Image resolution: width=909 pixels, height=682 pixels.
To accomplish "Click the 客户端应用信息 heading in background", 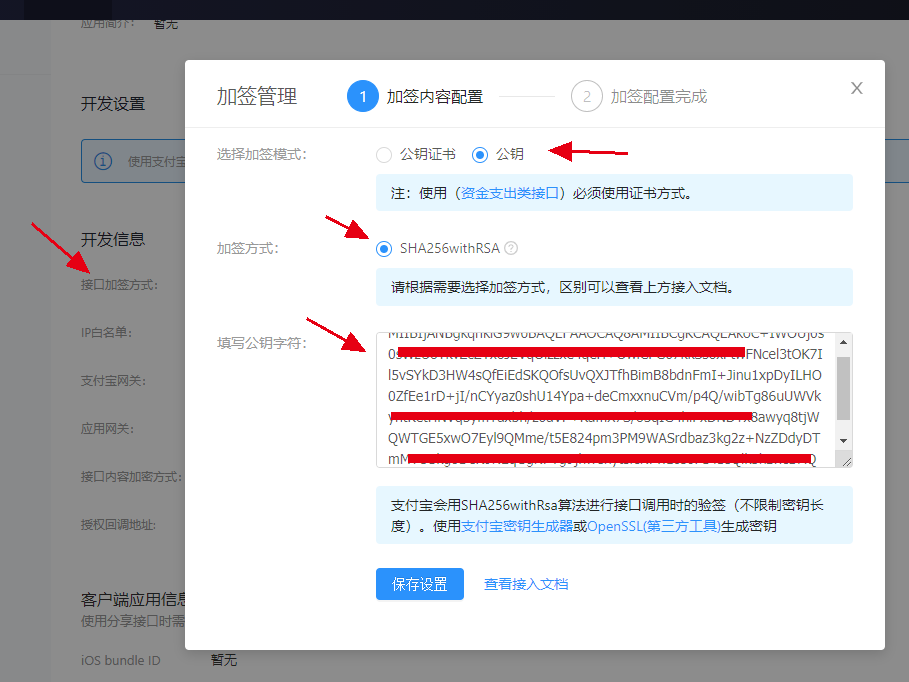I will tap(133, 599).
